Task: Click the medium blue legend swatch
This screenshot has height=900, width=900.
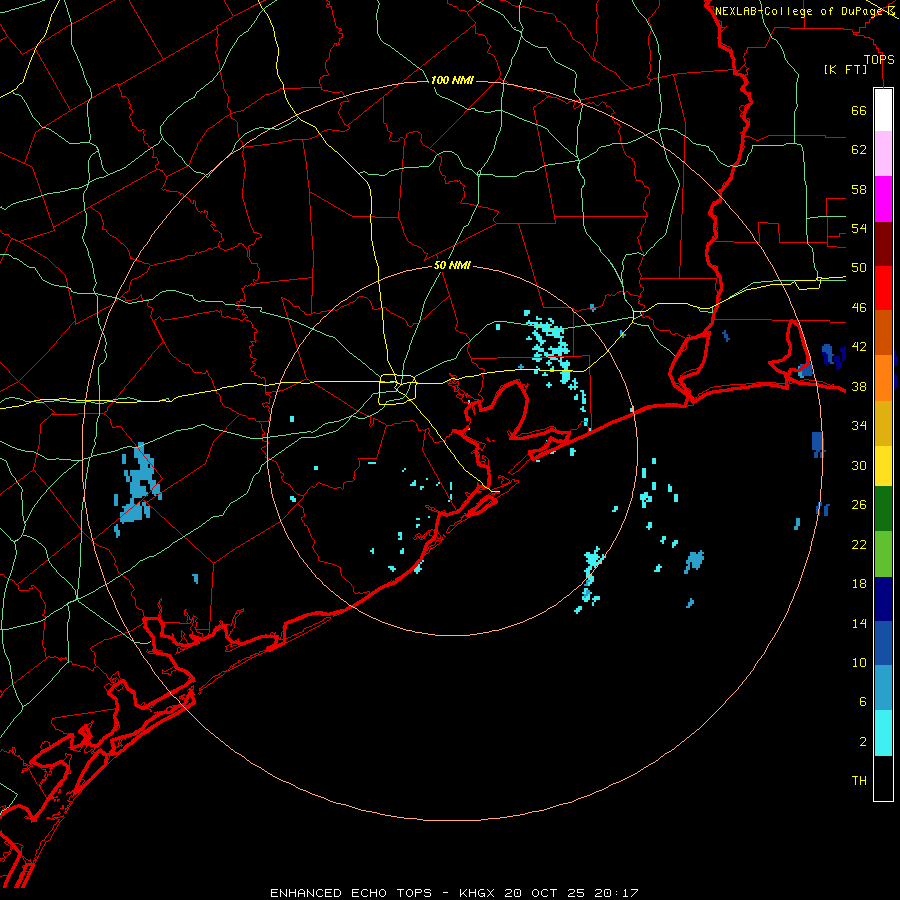Action: click(x=883, y=643)
